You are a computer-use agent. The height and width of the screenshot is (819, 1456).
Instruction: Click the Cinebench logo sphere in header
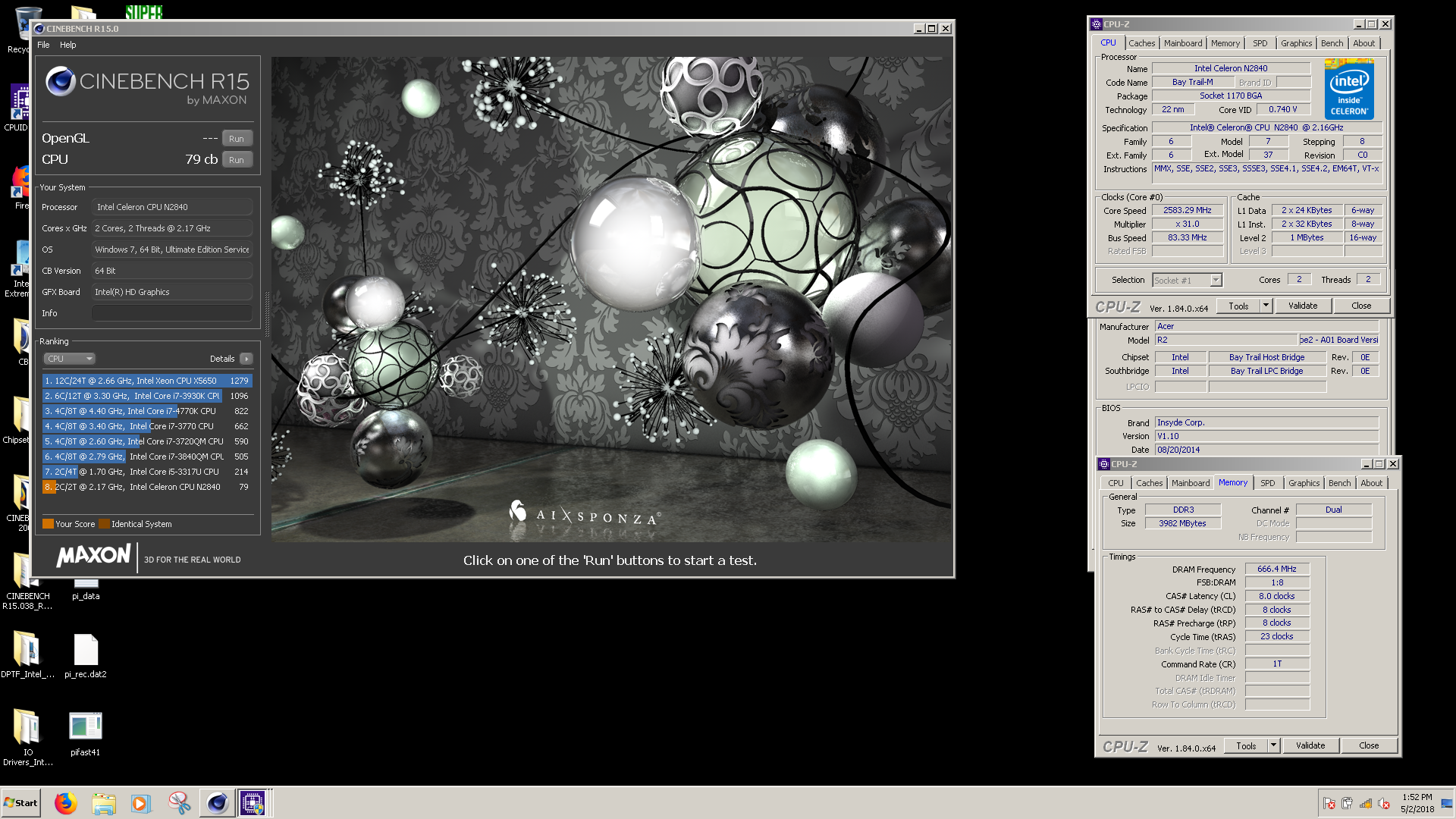point(60,81)
